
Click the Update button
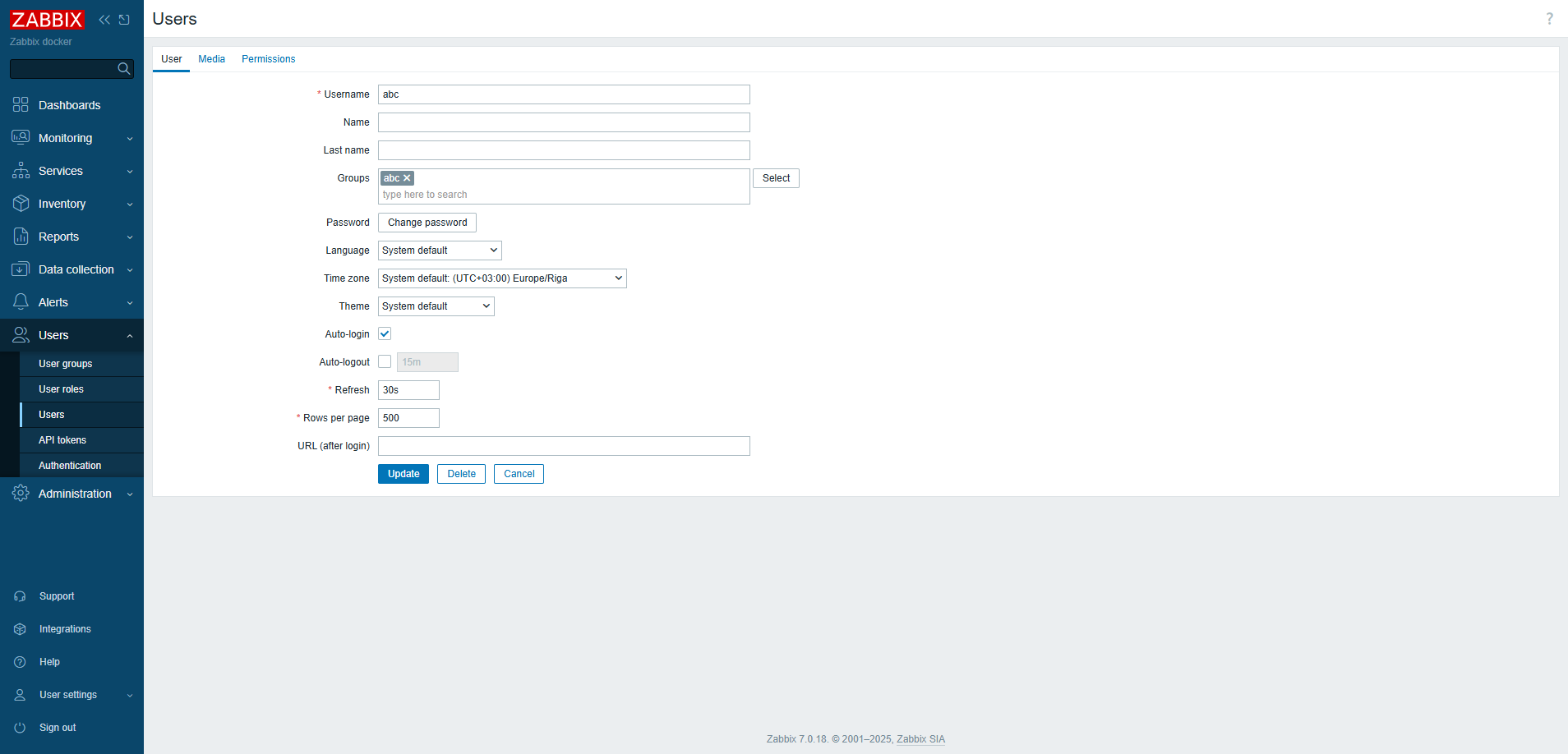coord(404,474)
